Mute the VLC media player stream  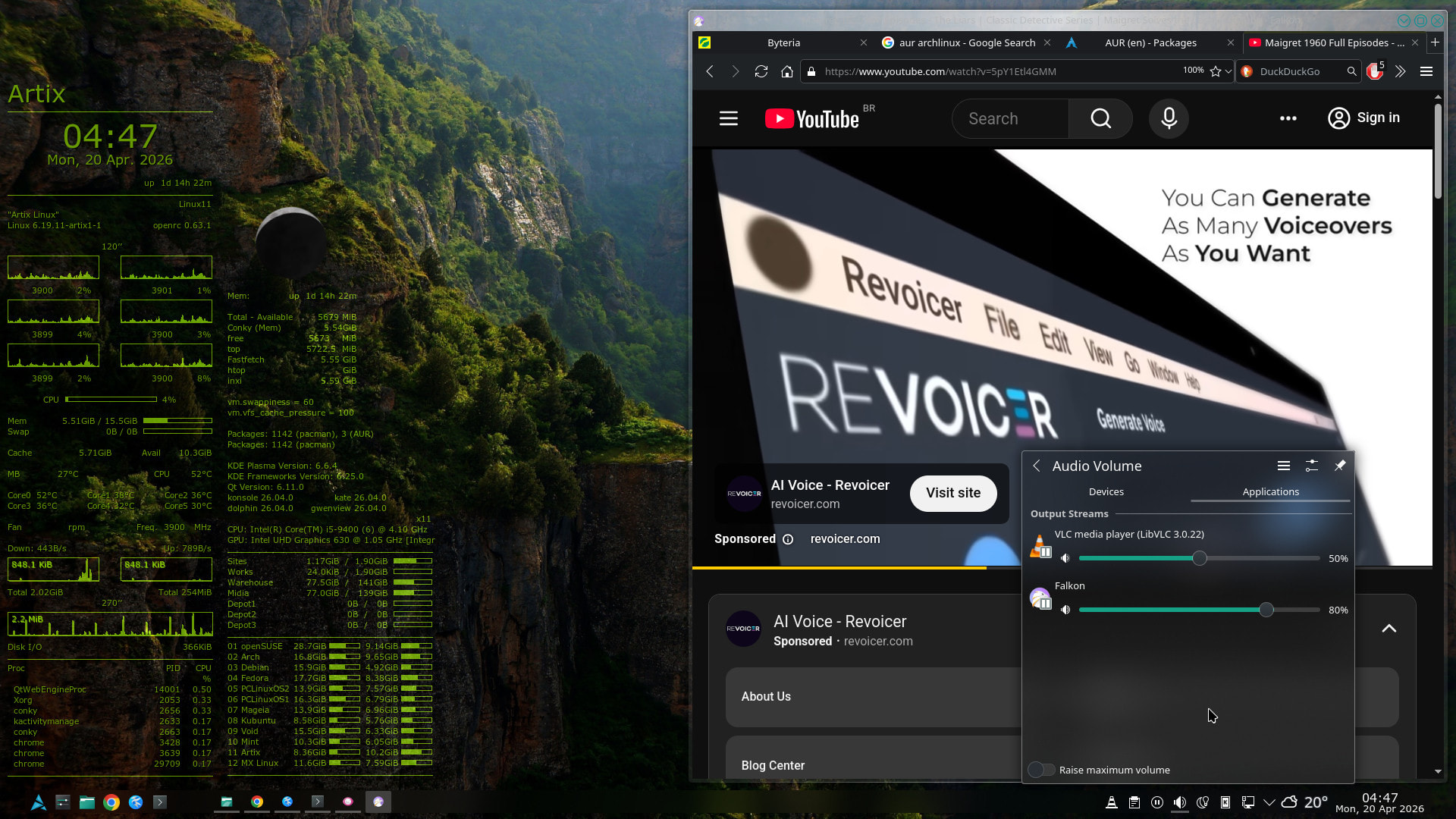coord(1065,558)
